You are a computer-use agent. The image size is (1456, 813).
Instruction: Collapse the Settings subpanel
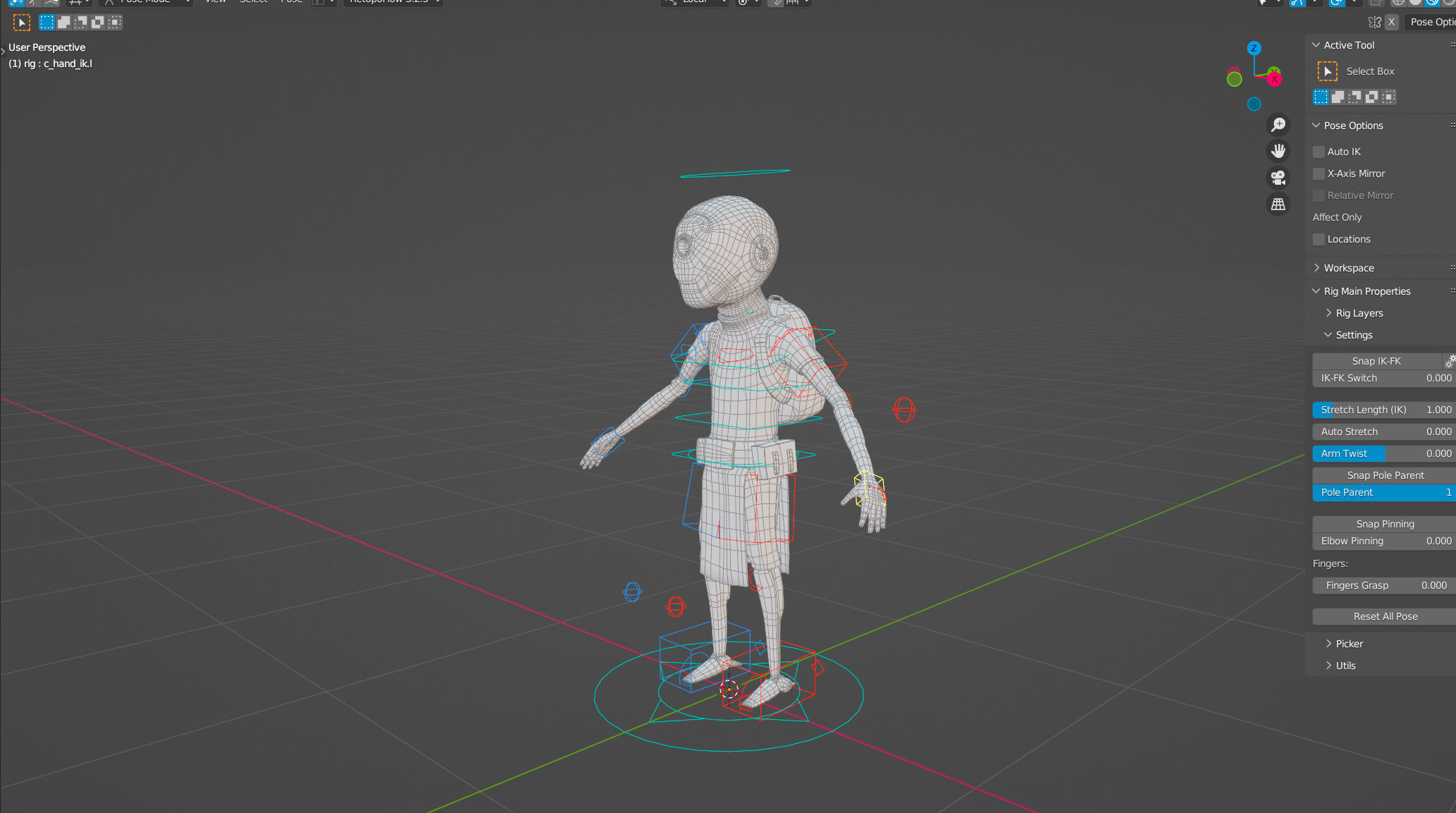[x=1328, y=335]
